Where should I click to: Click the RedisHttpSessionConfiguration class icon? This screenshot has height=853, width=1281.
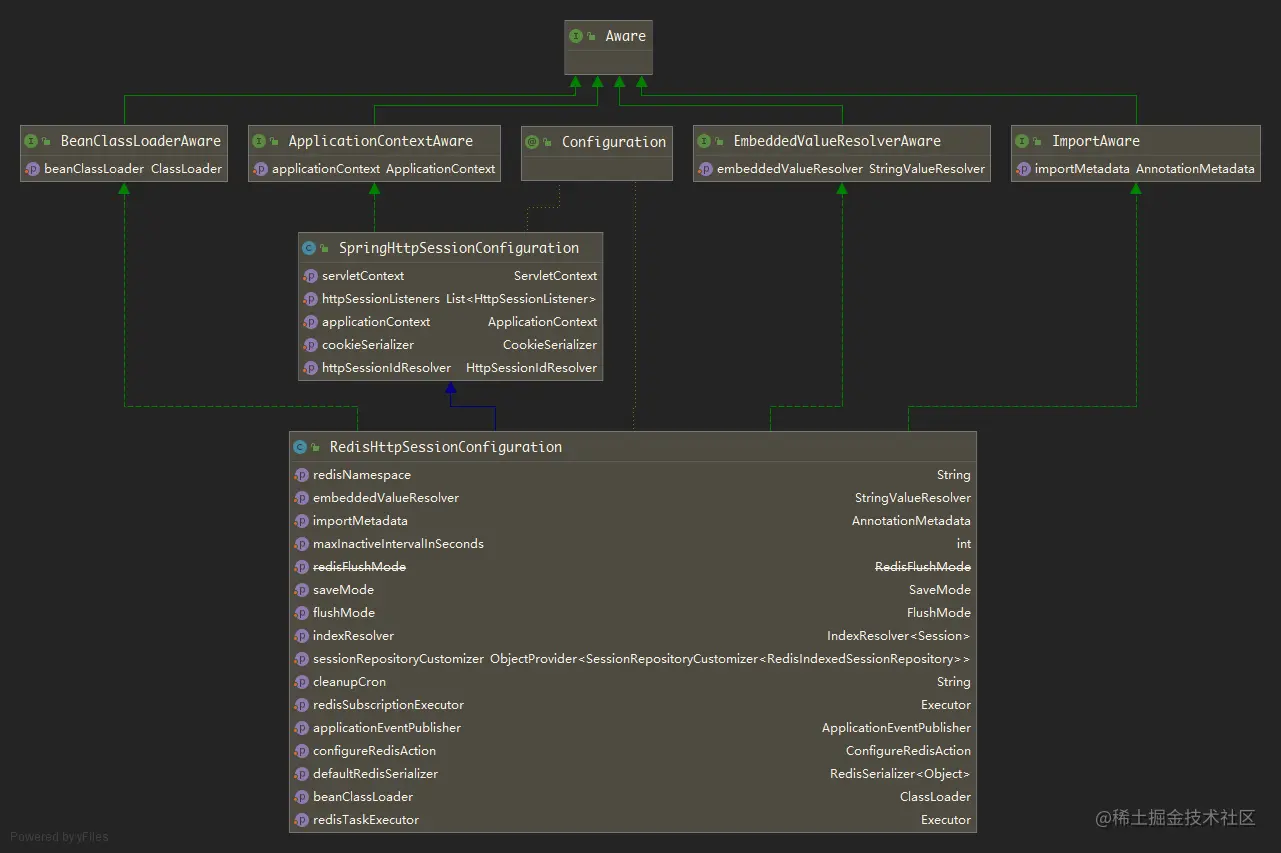click(x=300, y=447)
